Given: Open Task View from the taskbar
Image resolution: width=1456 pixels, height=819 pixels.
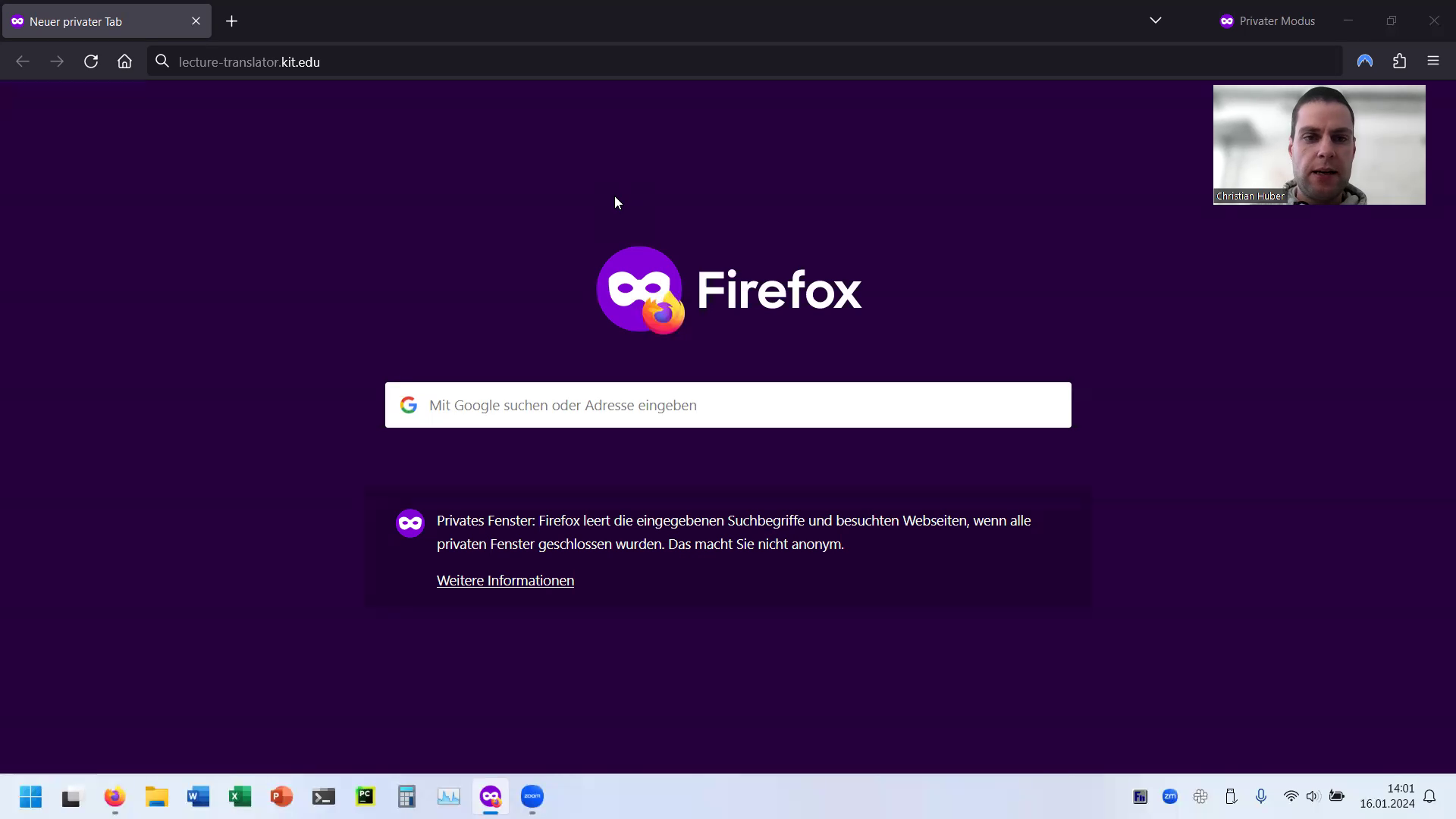Looking at the screenshot, I should click(x=71, y=797).
